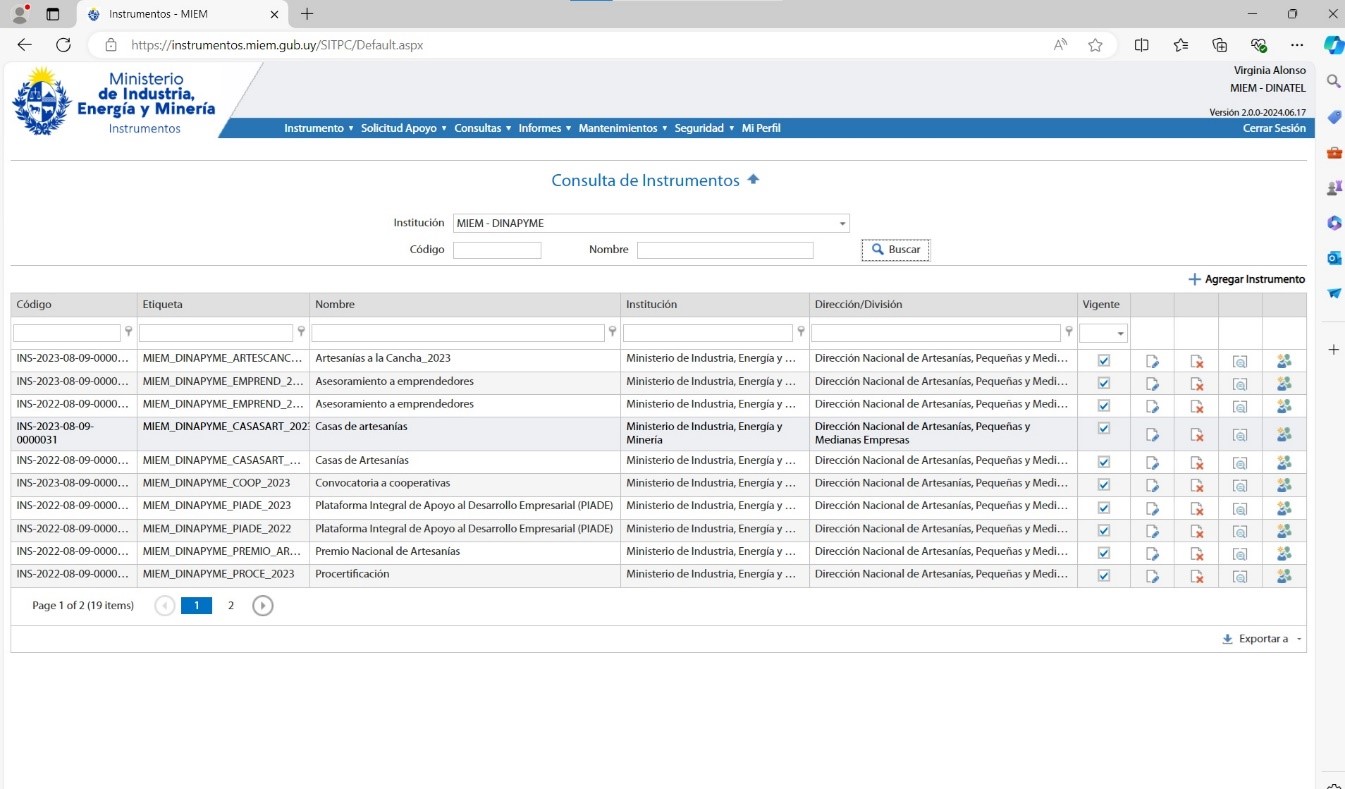
Task: Click the next page arrow in pager
Action: point(262,605)
